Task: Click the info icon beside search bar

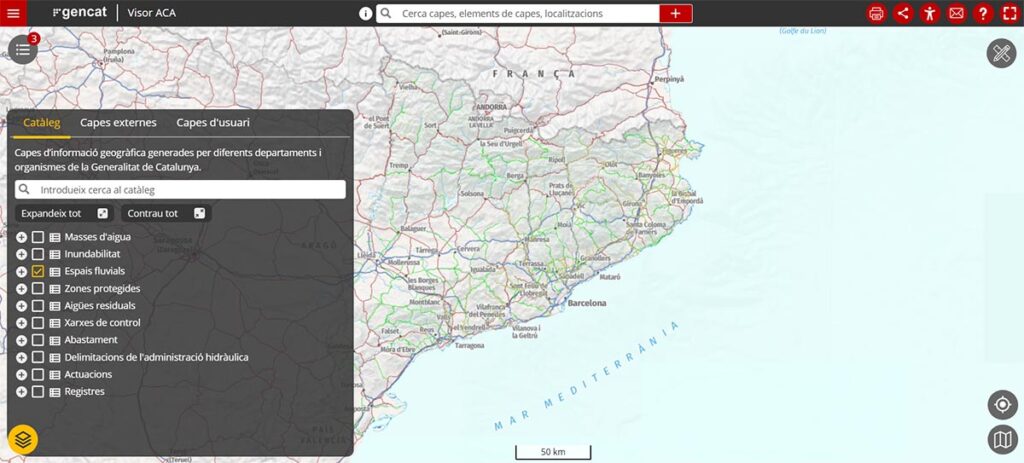Action: click(366, 14)
